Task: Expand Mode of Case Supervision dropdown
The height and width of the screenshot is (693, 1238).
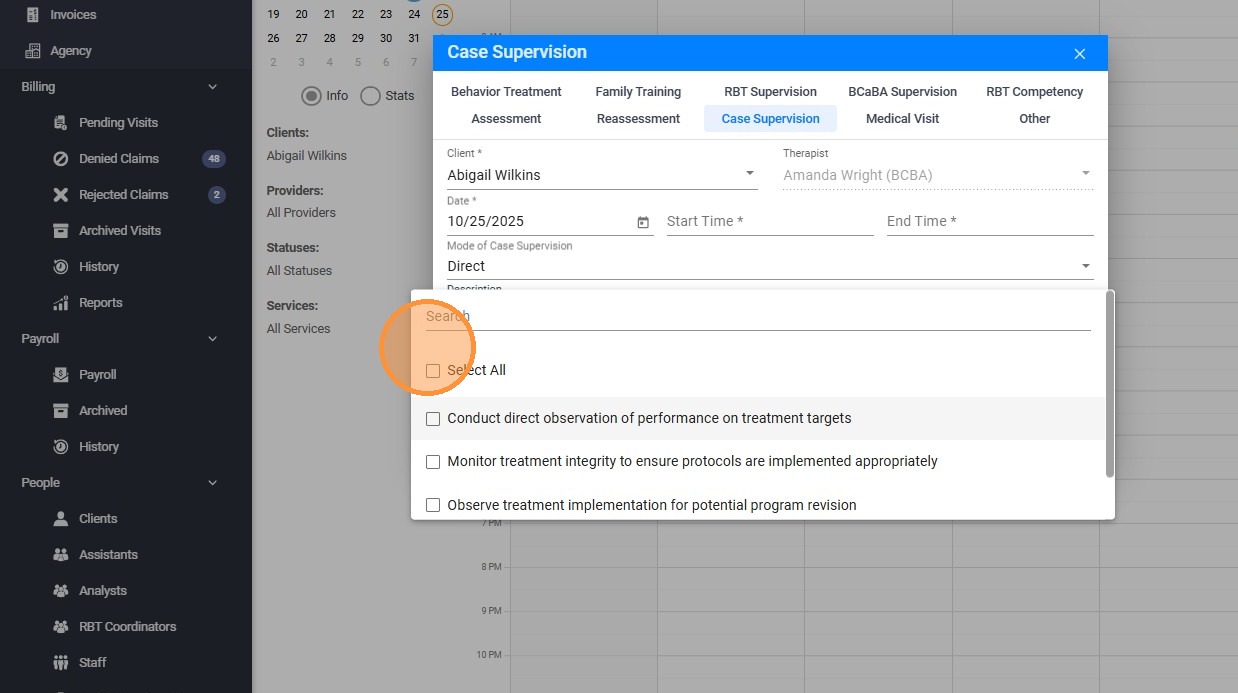Action: 1085,266
